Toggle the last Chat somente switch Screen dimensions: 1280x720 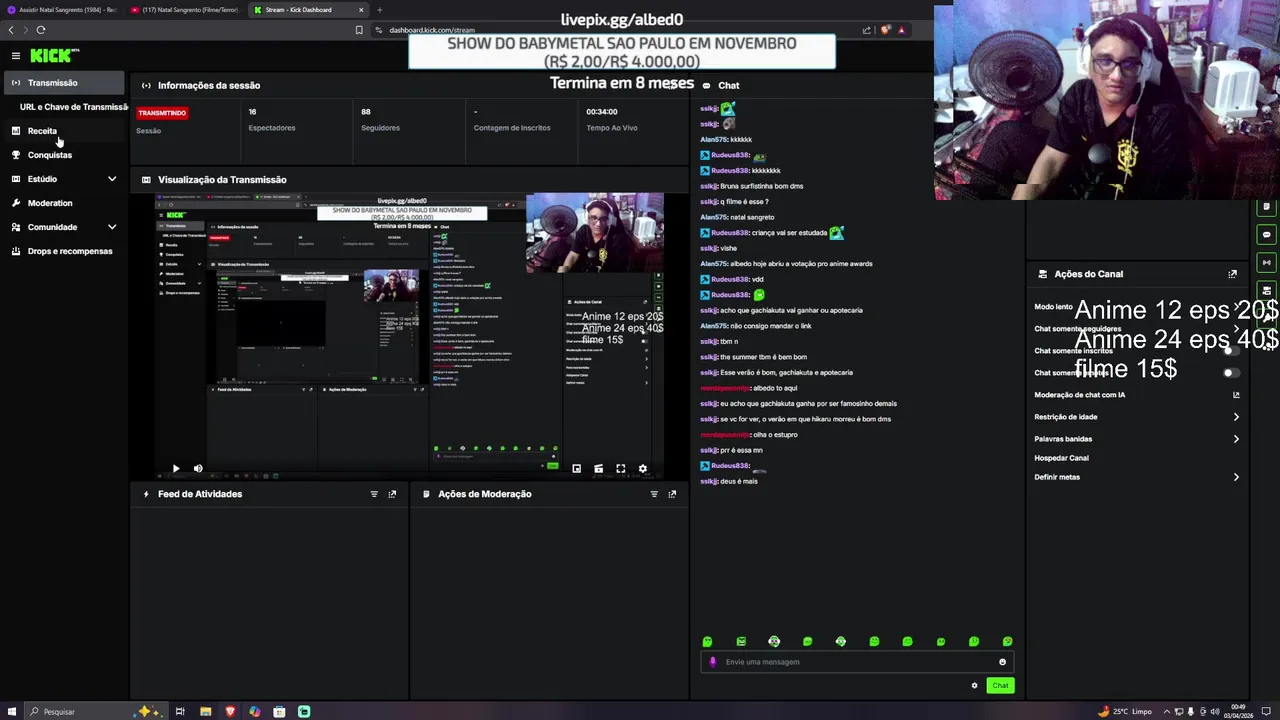[x=1231, y=373]
